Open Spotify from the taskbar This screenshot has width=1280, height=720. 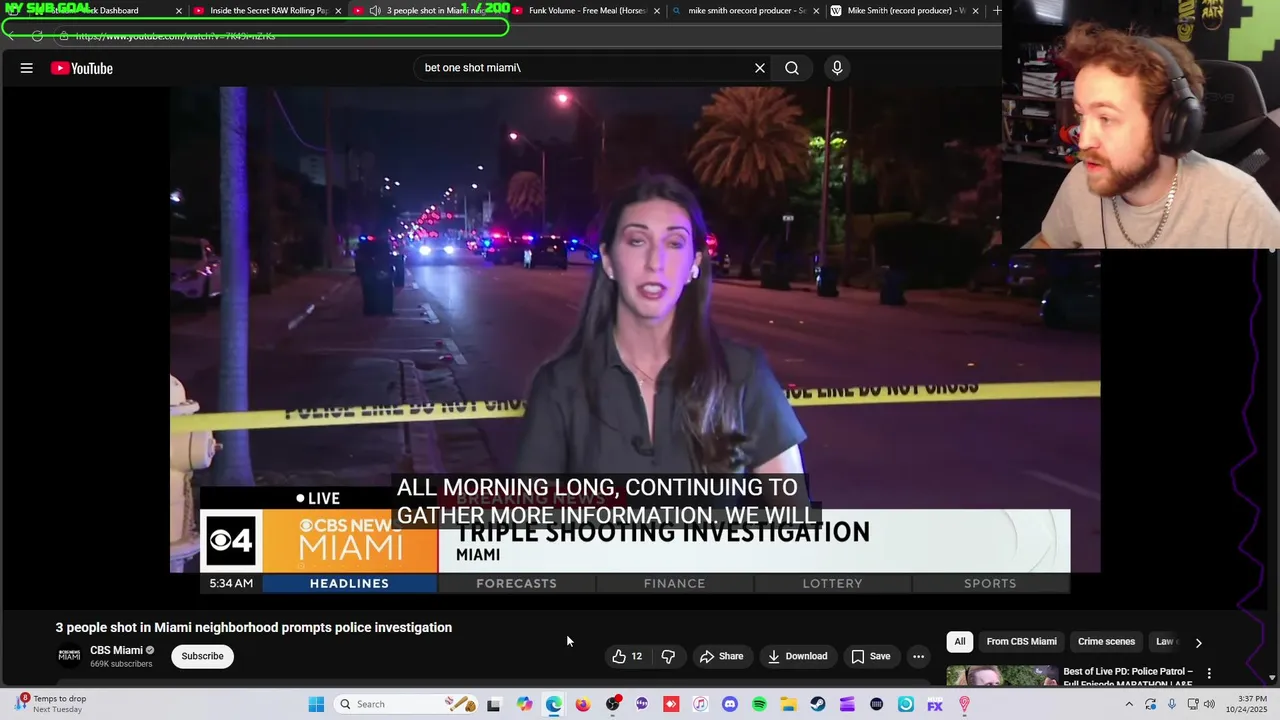pos(759,704)
